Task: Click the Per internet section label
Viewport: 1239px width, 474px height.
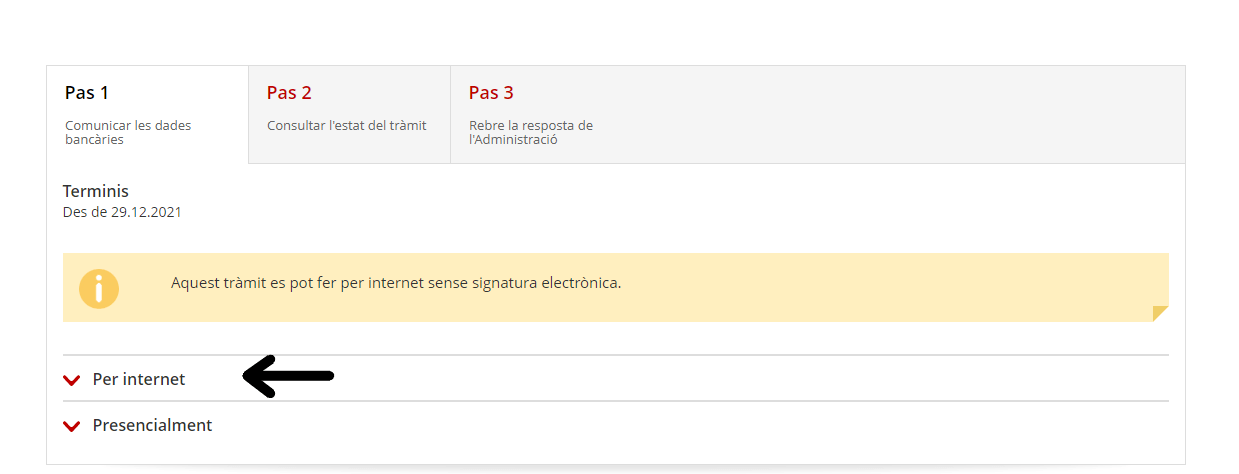Action: [139, 380]
